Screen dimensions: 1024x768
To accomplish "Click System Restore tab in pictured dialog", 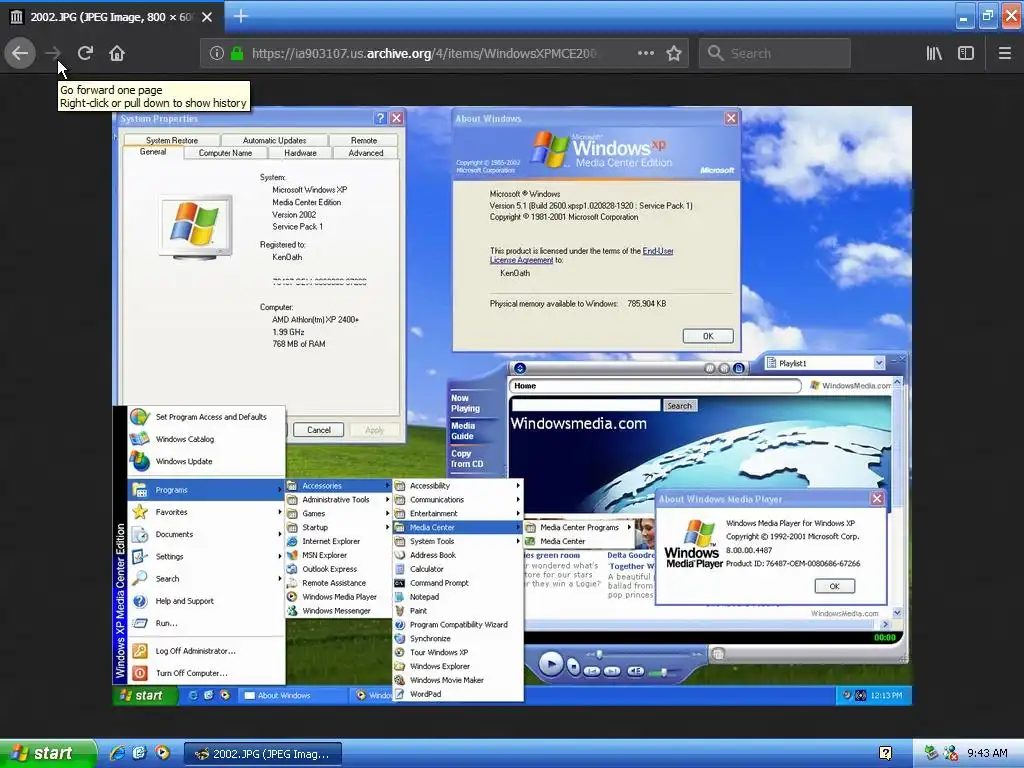I will pyautogui.click(x=172, y=140).
